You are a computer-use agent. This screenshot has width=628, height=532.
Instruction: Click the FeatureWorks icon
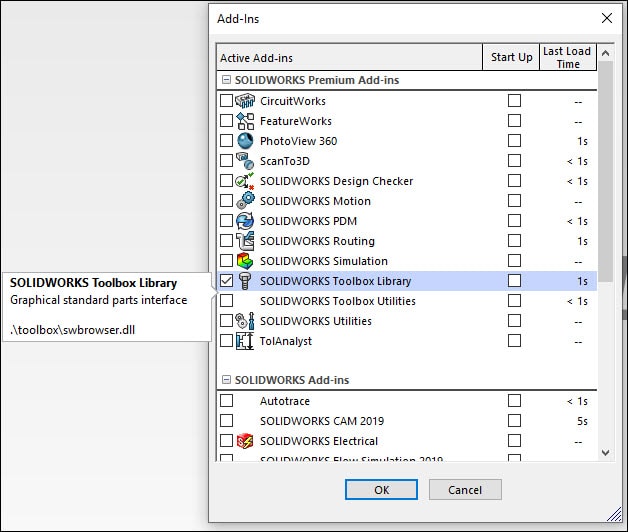point(245,121)
